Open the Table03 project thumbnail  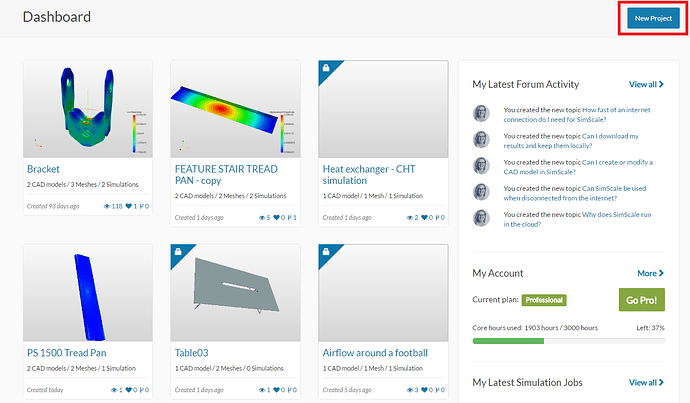[235, 293]
